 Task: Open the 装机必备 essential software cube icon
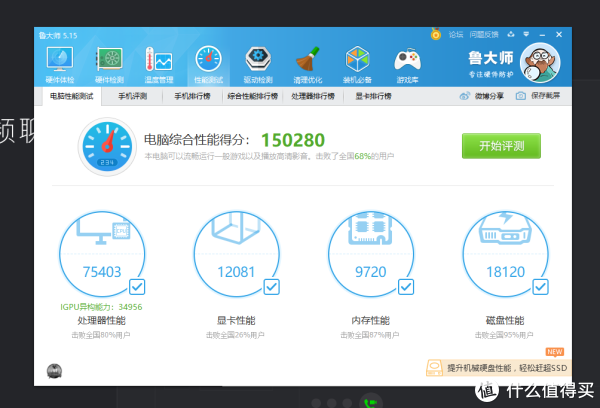[x=357, y=59]
